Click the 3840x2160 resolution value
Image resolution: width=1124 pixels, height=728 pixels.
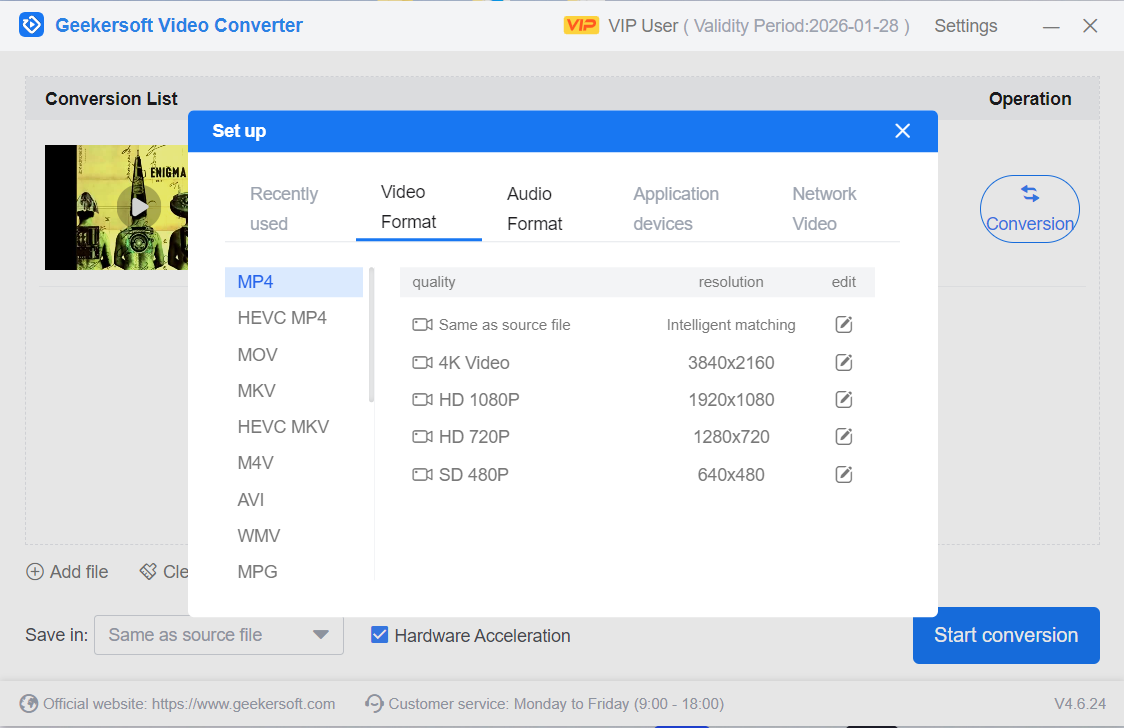(731, 363)
